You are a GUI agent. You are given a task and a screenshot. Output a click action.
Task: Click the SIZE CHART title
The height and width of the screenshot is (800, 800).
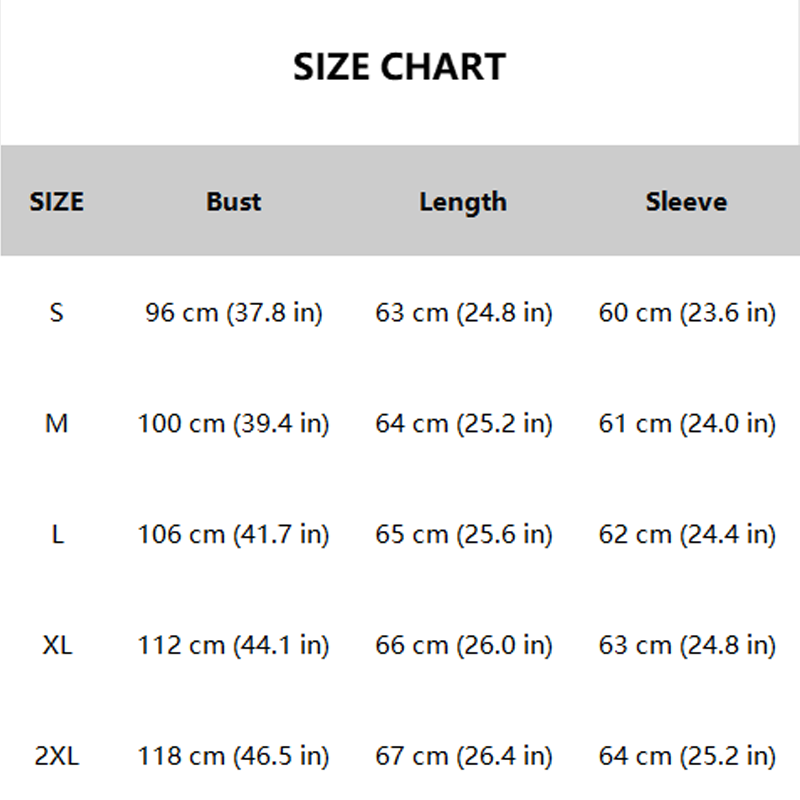399,67
